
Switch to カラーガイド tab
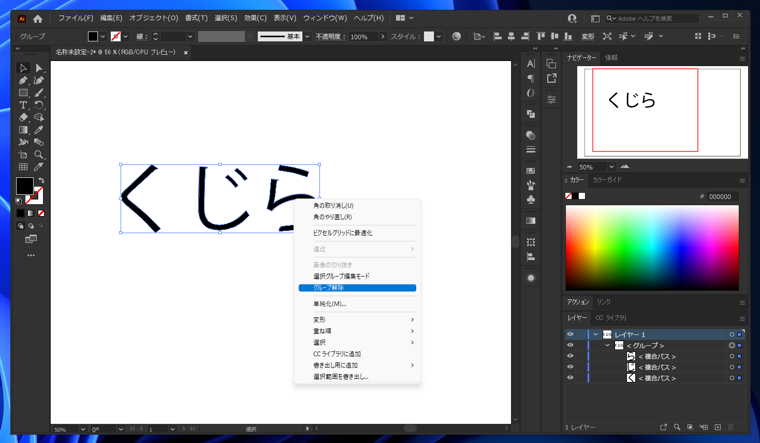(x=607, y=180)
